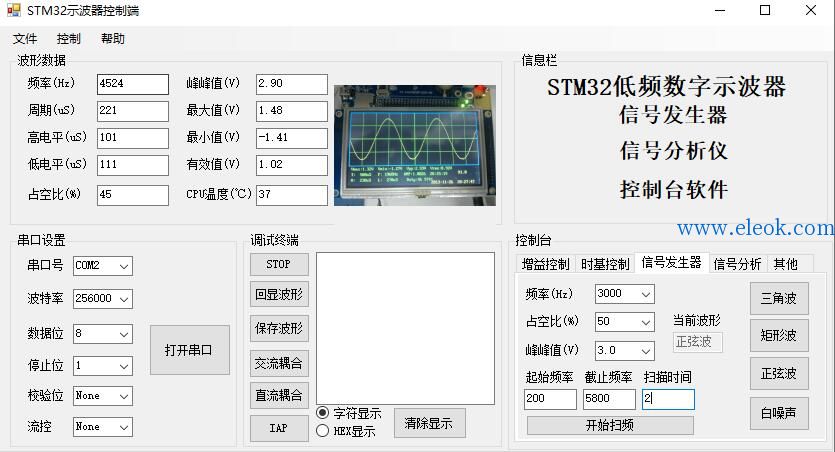Expand the 校验位 None dropdown
This screenshot has width=835, height=452.
click(124, 397)
